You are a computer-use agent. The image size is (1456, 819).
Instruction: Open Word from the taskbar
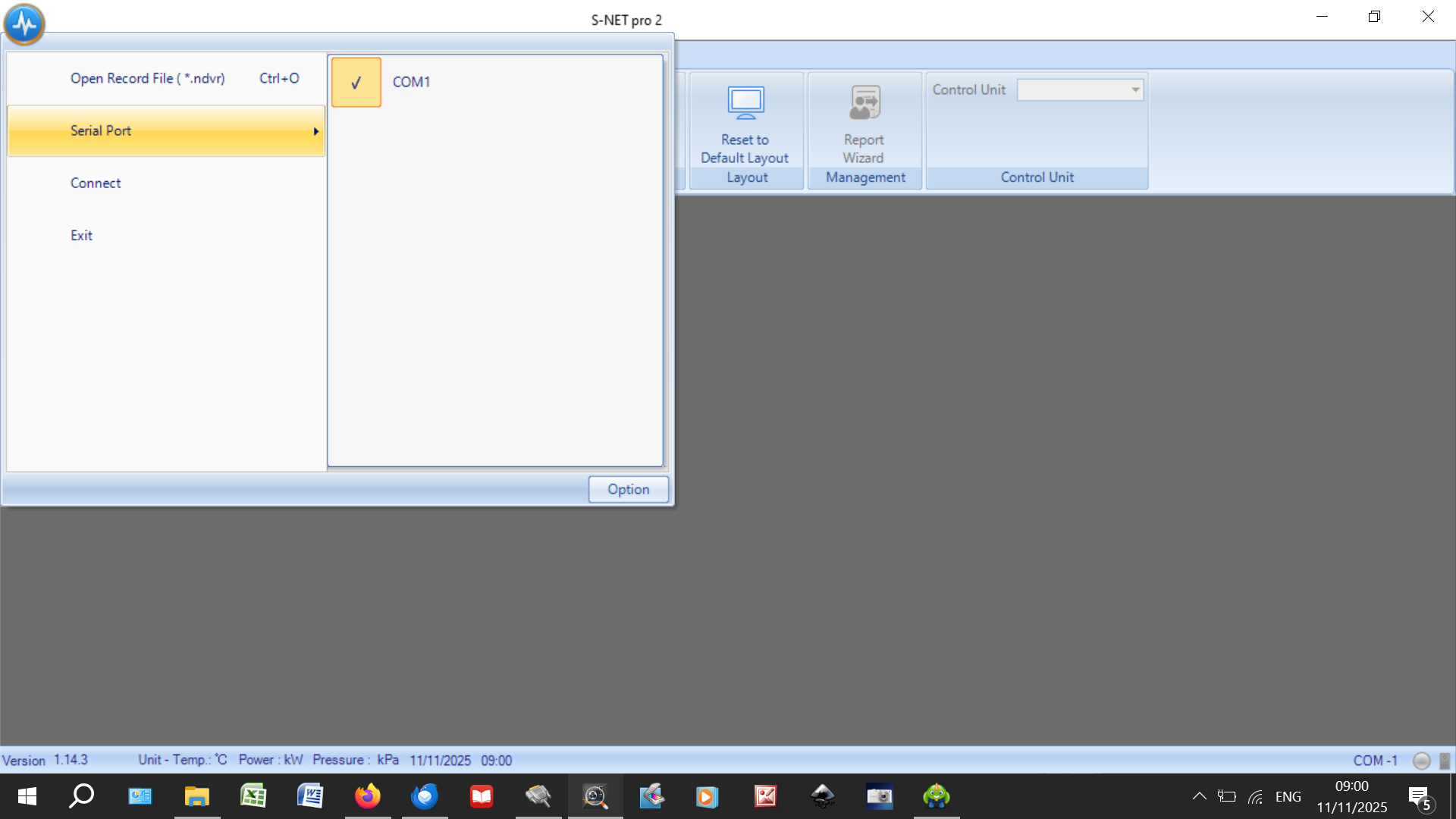[310, 796]
